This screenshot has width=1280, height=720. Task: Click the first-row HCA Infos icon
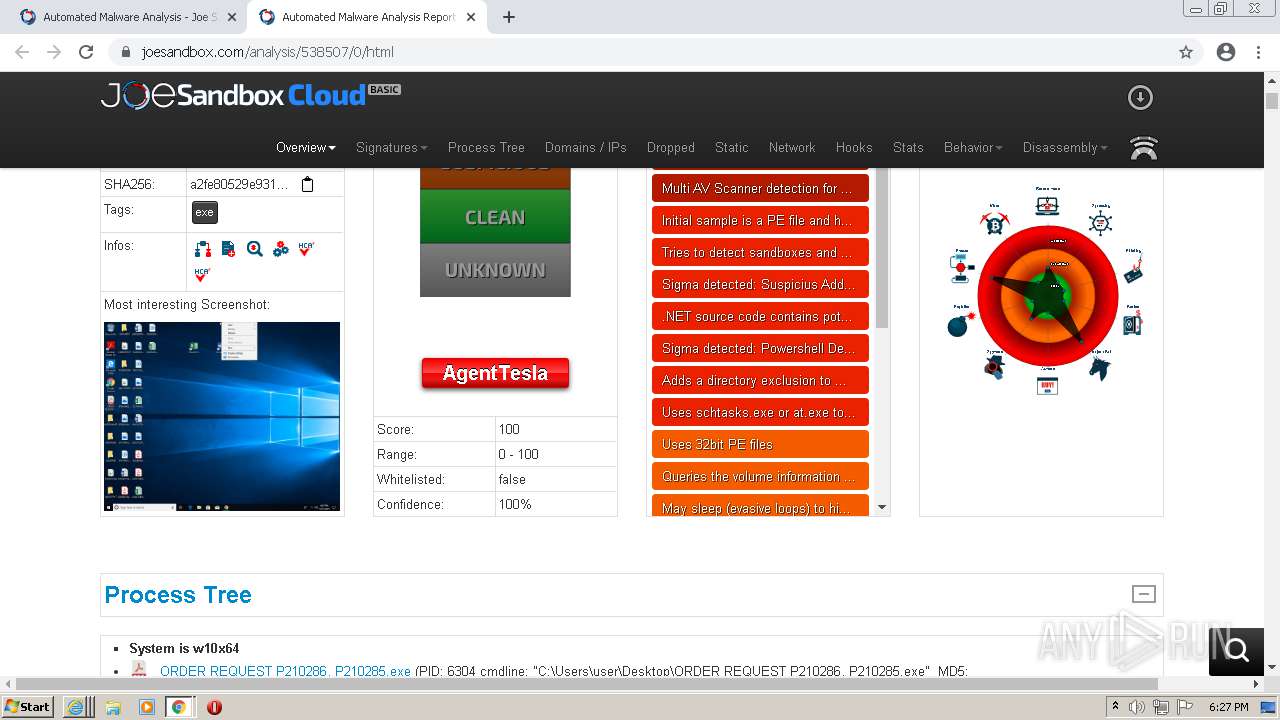(306, 249)
